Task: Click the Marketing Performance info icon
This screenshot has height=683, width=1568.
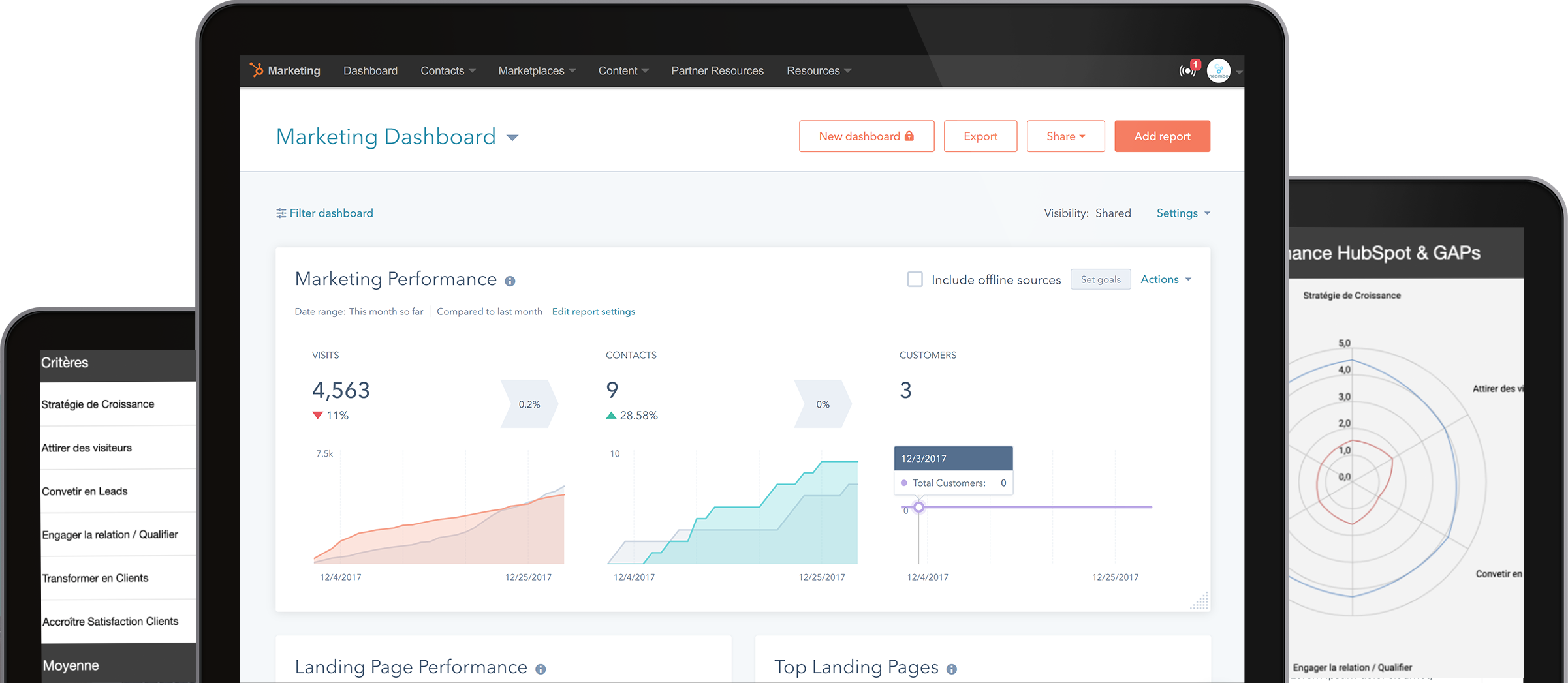Action: pos(510,281)
